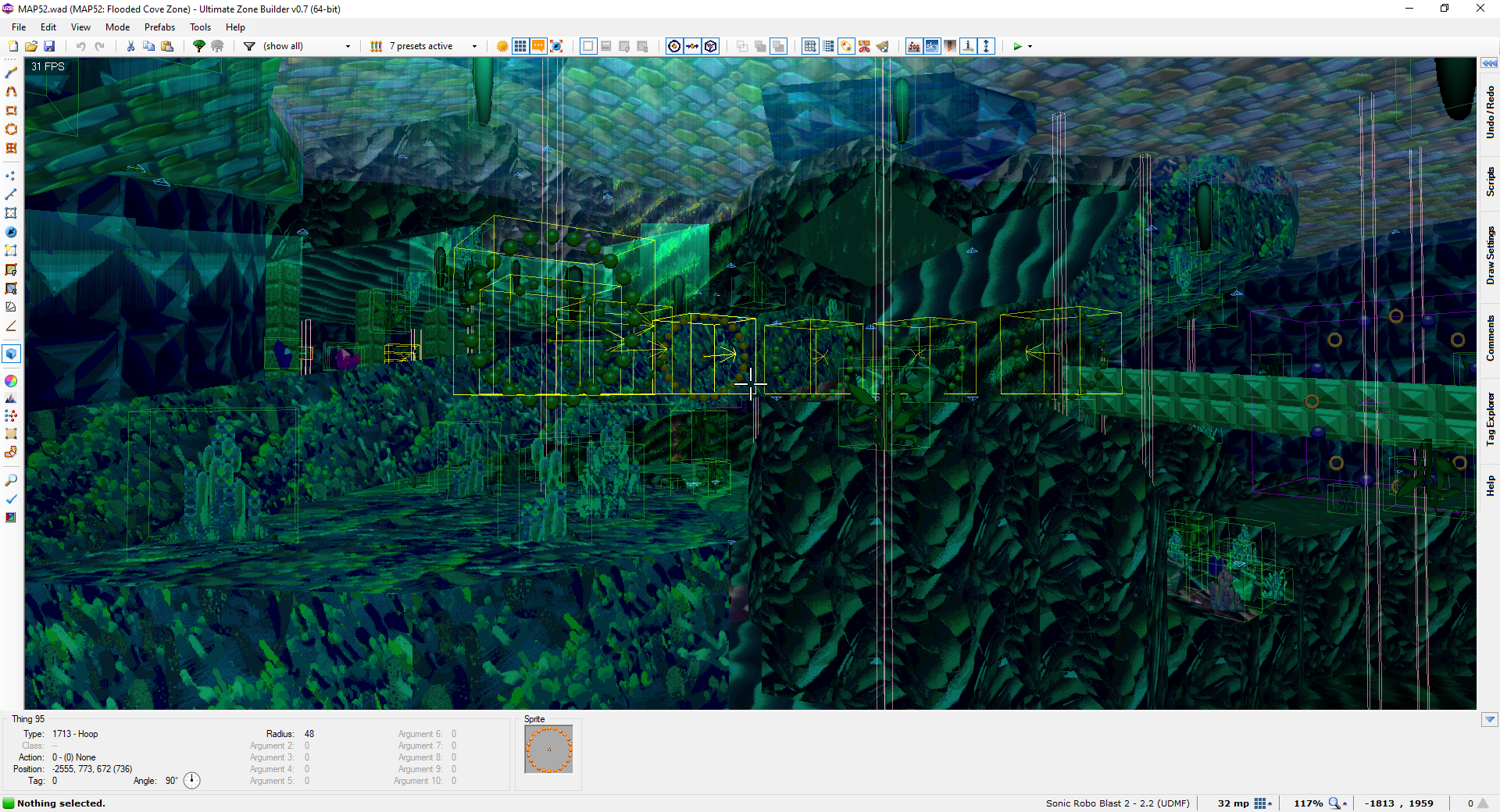Toggle the info panel button
The height and width of the screenshot is (812, 1500).
(968, 46)
